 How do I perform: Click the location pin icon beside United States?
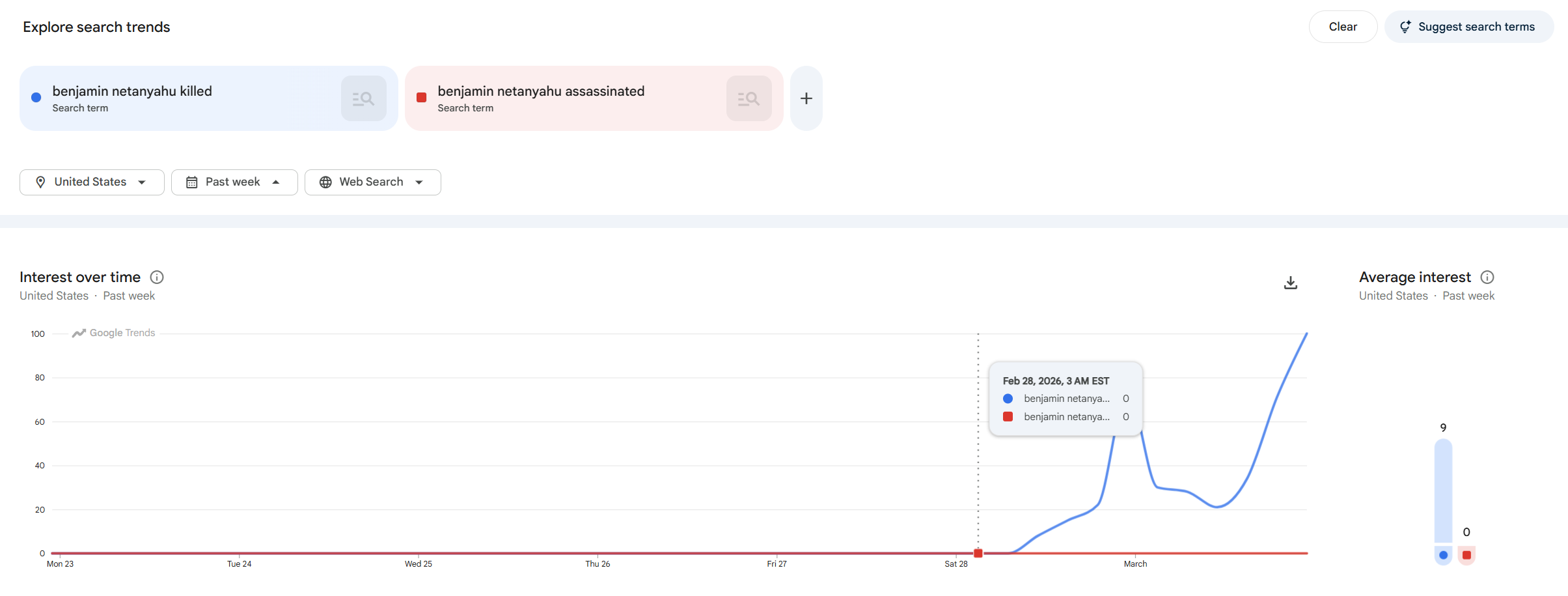click(40, 182)
